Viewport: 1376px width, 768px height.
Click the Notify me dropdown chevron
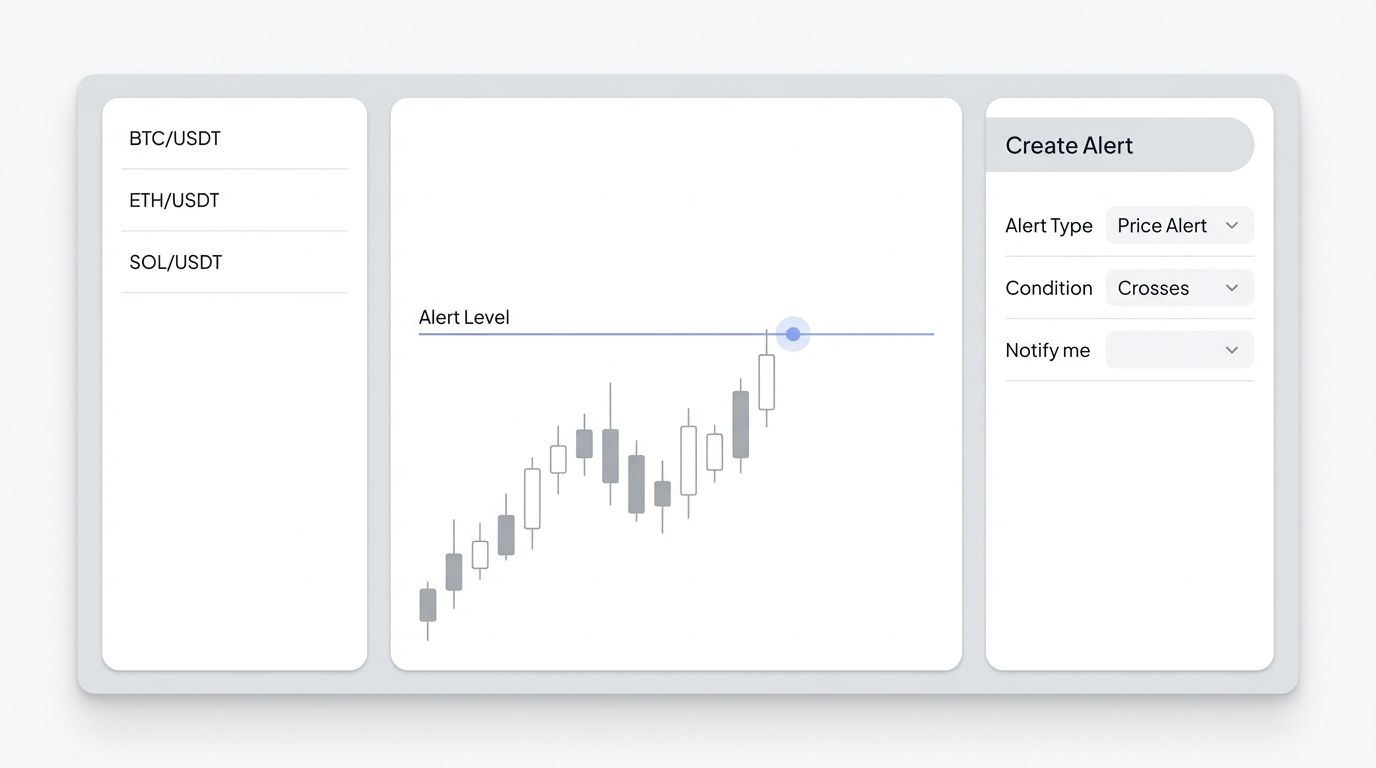pos(1233,350)
